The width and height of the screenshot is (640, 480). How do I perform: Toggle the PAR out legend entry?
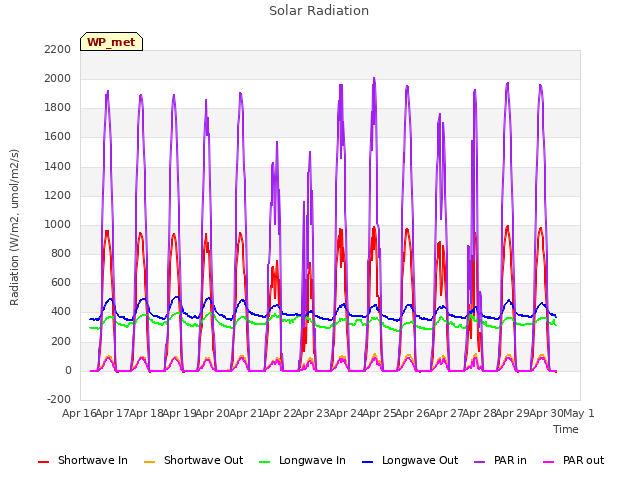(x=573, y=460)
